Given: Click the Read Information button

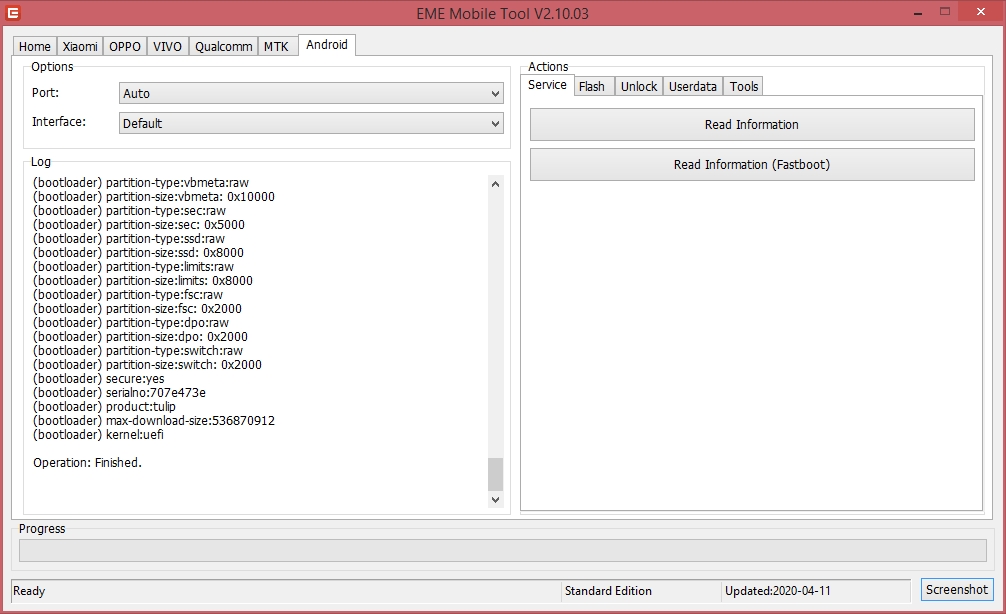Looking at the screenshot, I should pyautogui.click(x=752, y=124).
